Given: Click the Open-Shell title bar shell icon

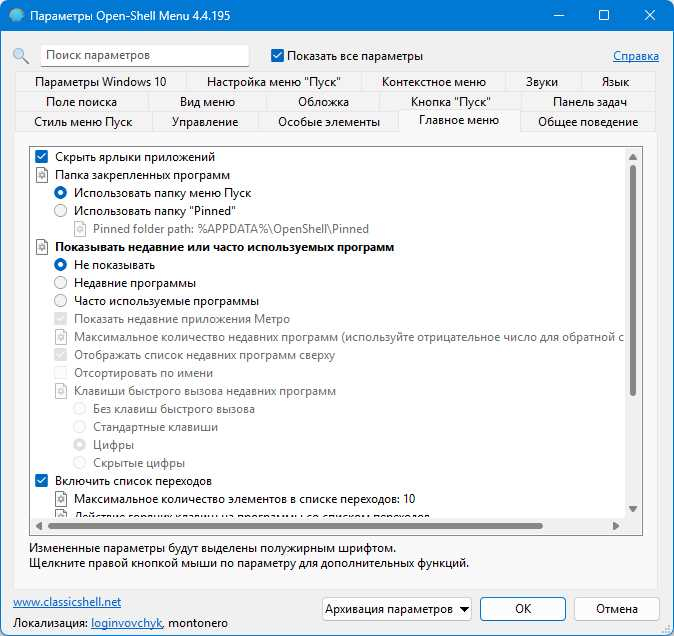Looking at the screenshot, I should 16,15.
